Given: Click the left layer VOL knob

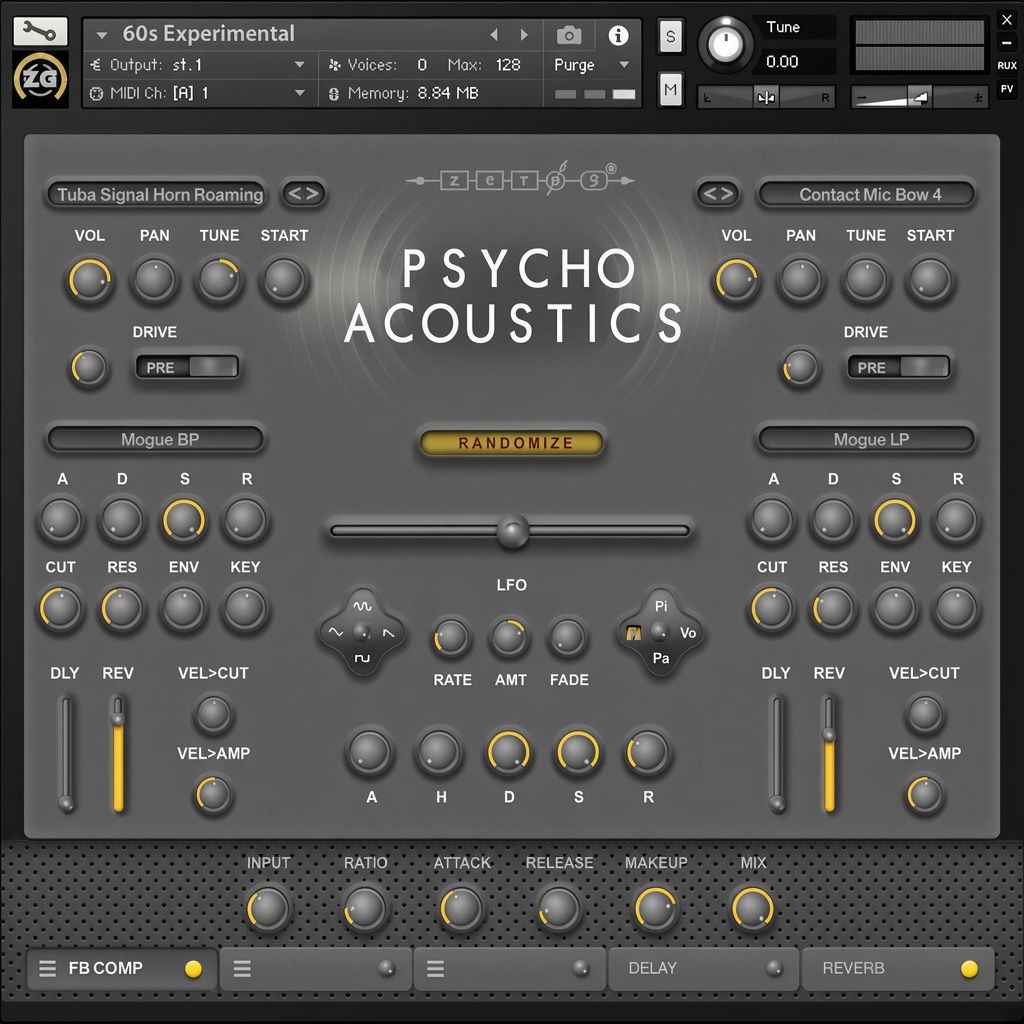Looking at the screenshot, I should 89,280.
